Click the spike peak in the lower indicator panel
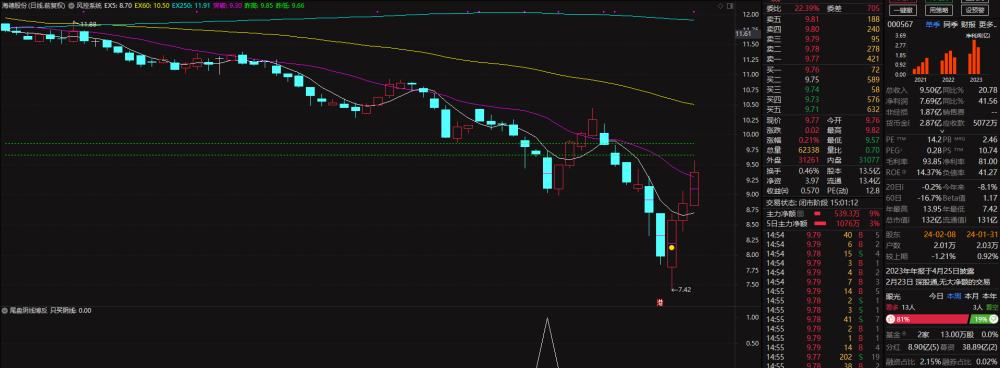Screen dimensions: 1000x368 click(x=547, y=319)
